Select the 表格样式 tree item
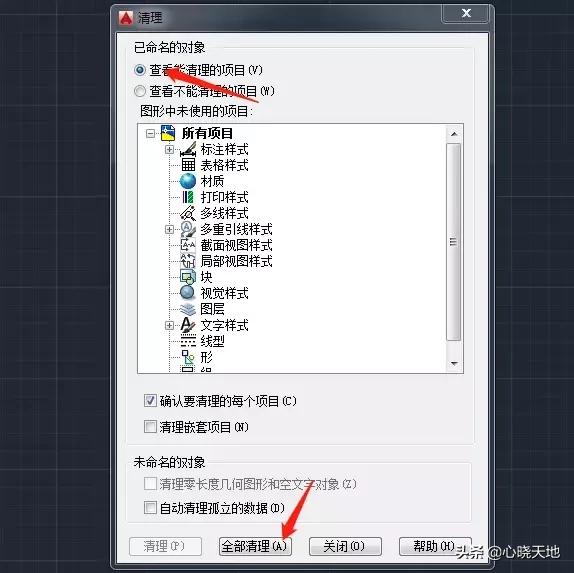574x573 pixels. 224,165
